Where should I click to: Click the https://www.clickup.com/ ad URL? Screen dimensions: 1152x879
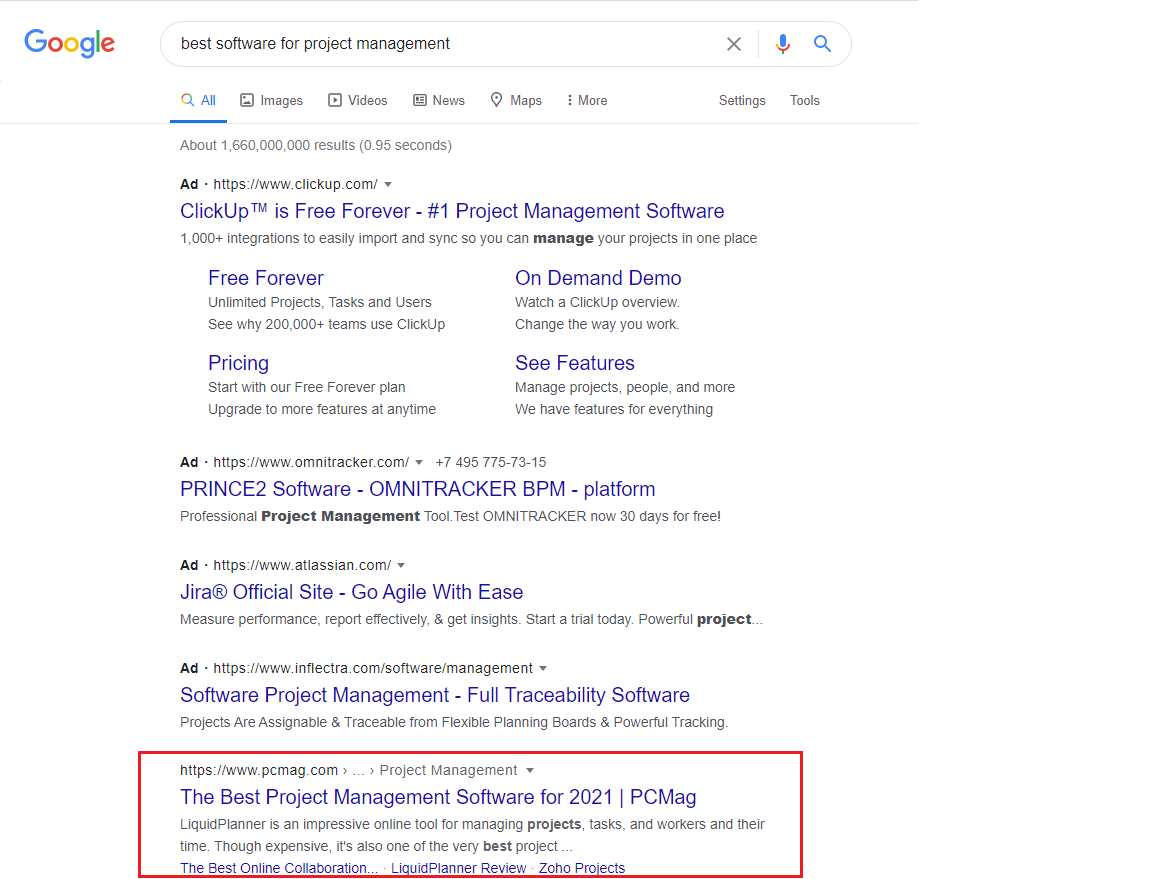coord(295,184)
